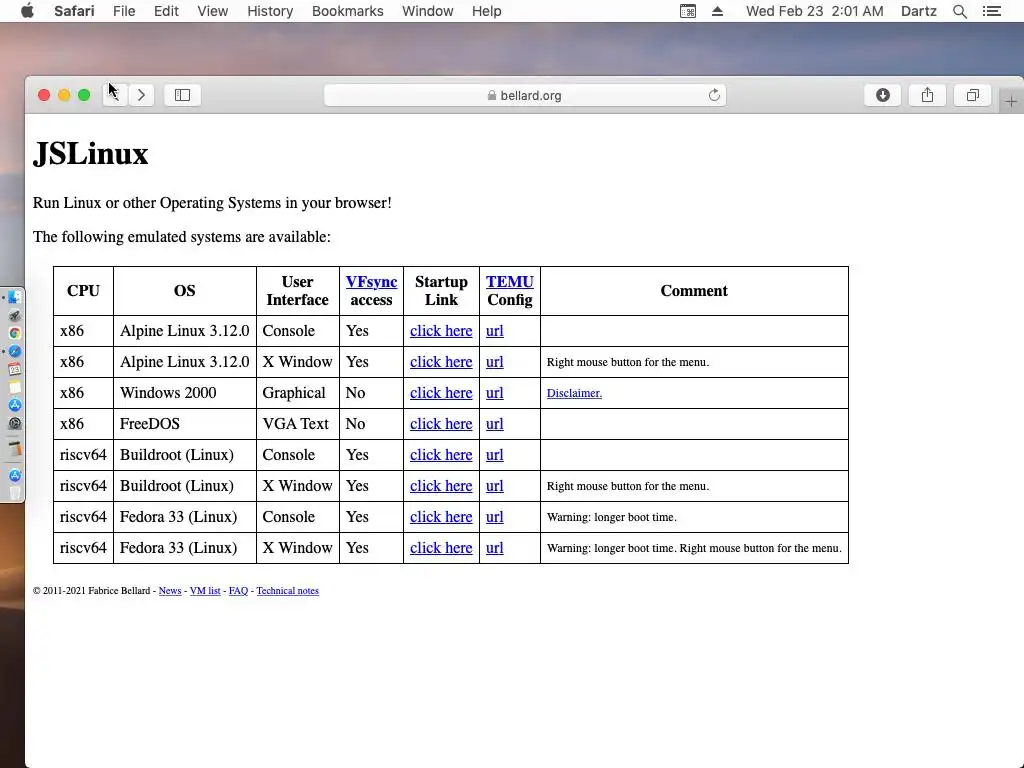Open the Edit menu

click(x=166, y=11)
